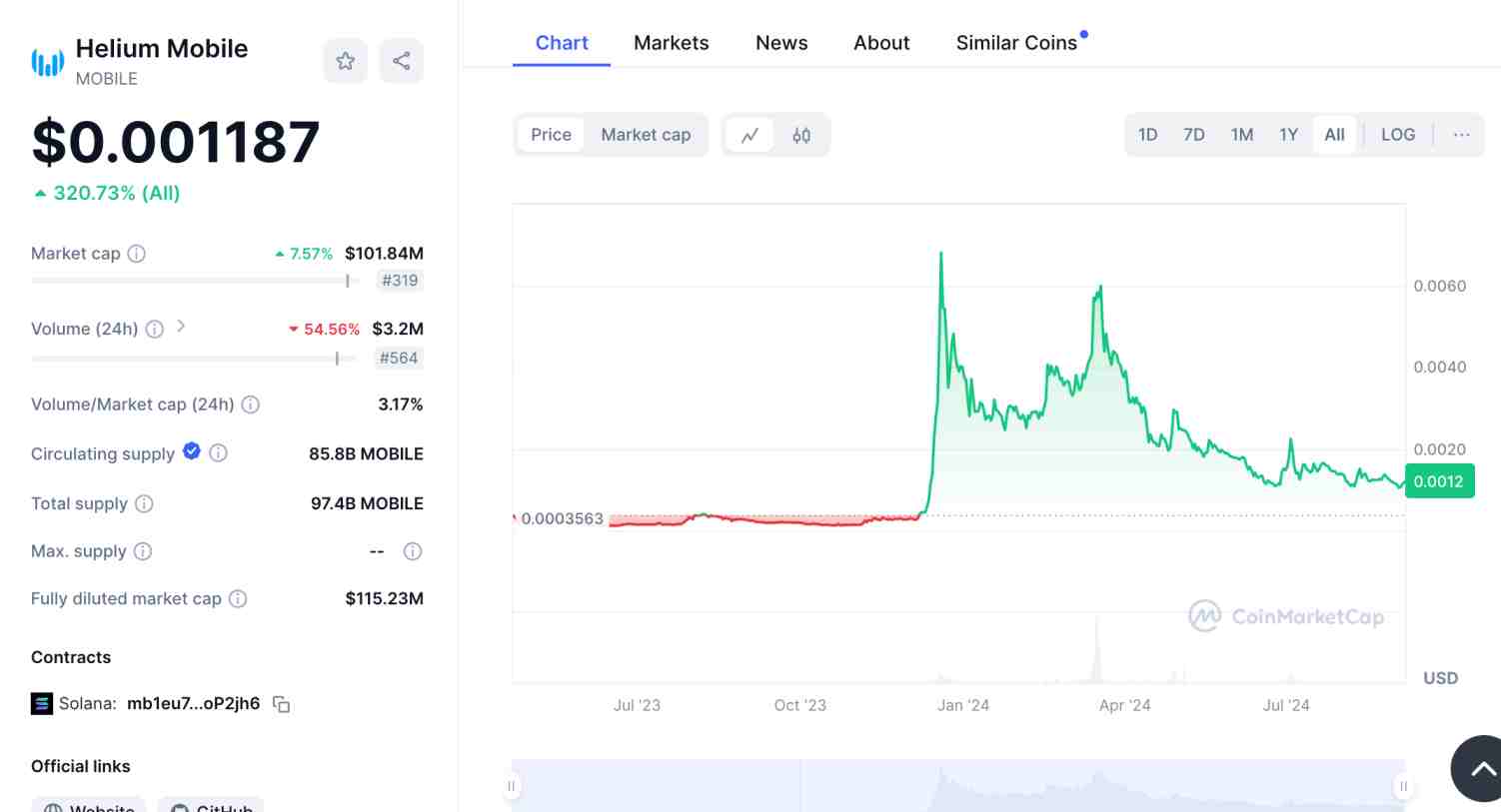Open the Chart tab
This screenshot has width=1501, height=812.
click(562, 43)
